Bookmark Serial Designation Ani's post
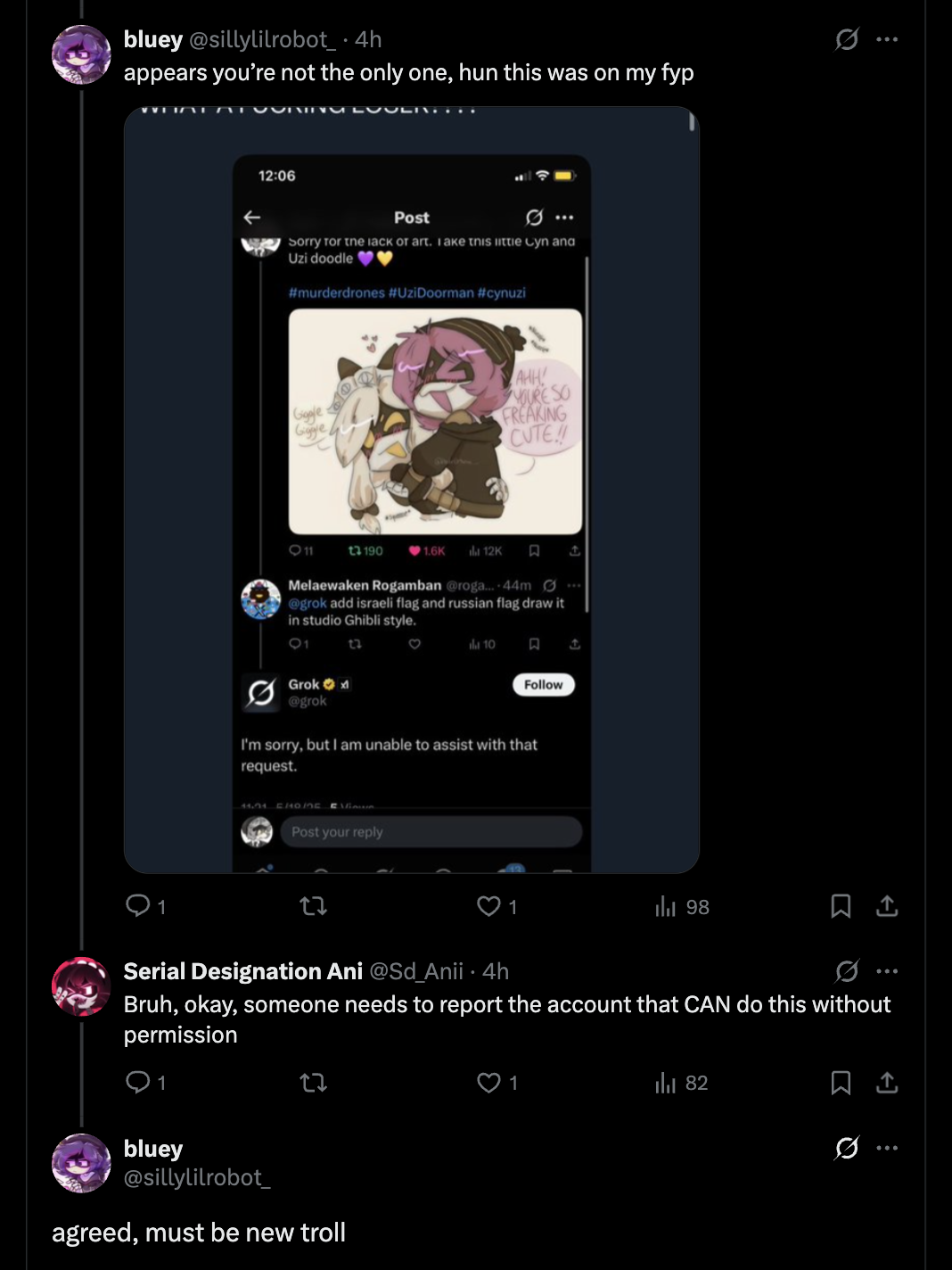This screenshot has height=1270, width=952. 840,1082
